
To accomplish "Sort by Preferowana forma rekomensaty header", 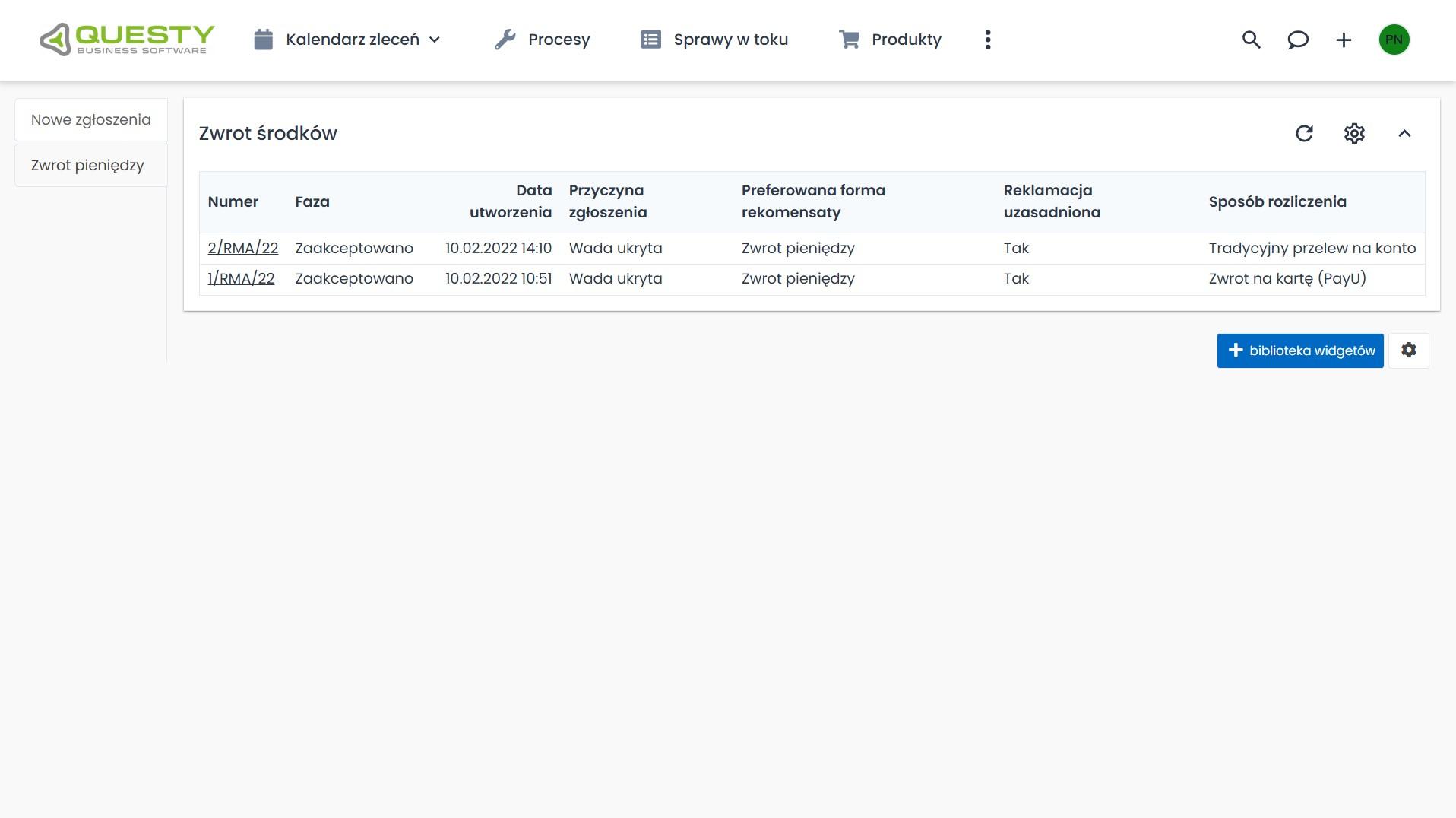I will coord(813,201).
